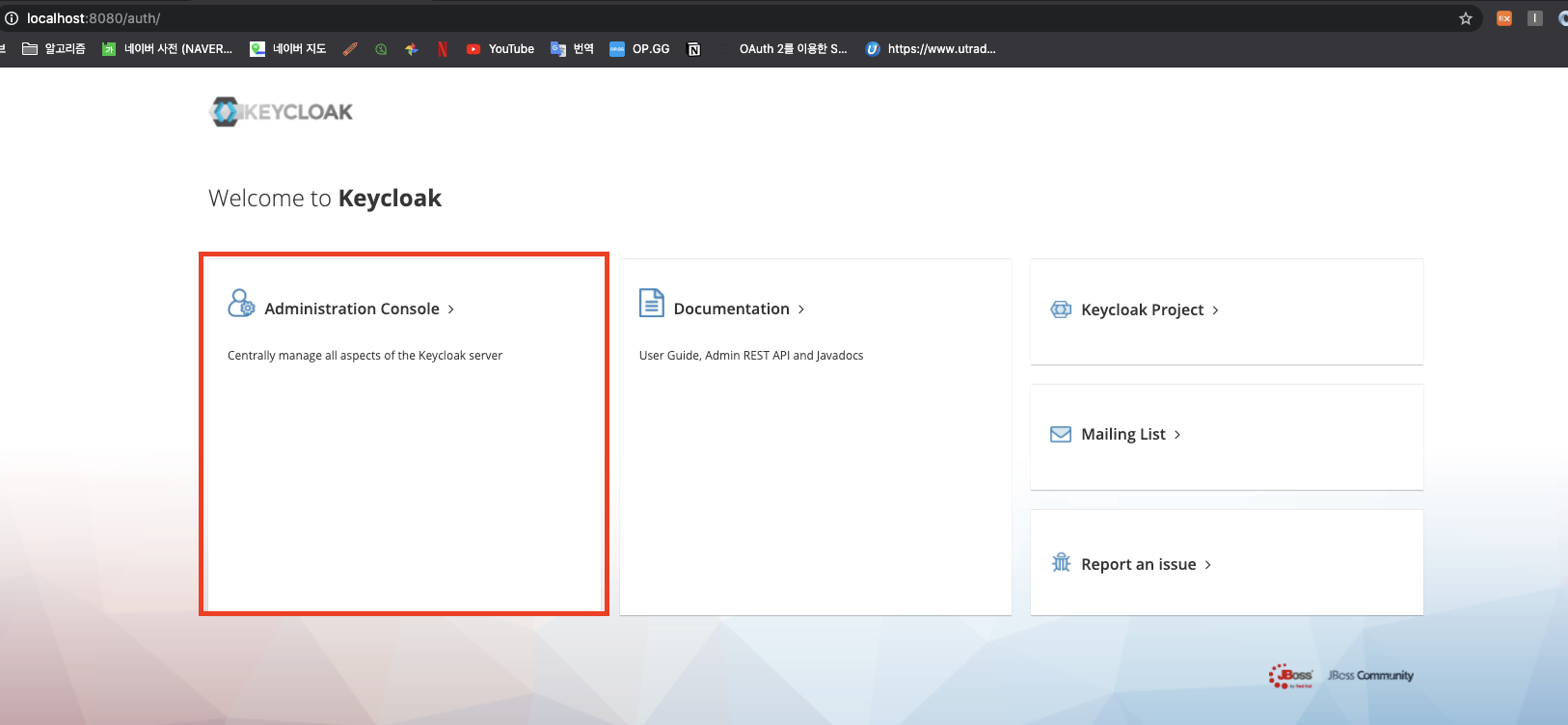Bookmark page with the star icon

(x=1466, y=18)
